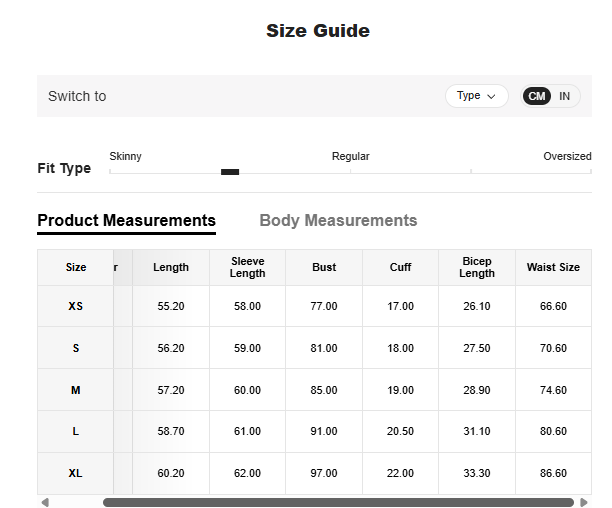Click the Type dropdown chevron arrow
Viewport: 612px width, 508px height.
pos(491,97)
